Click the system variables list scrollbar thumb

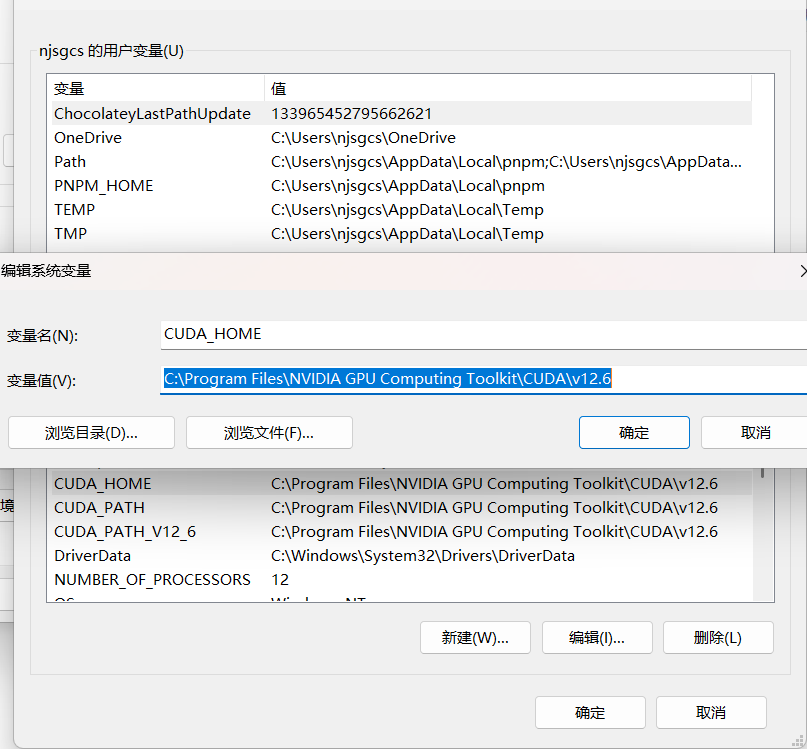tap(762, 473)
